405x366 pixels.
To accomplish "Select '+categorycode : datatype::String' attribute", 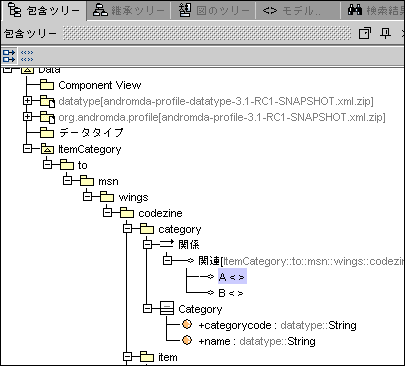I will 277,325.
